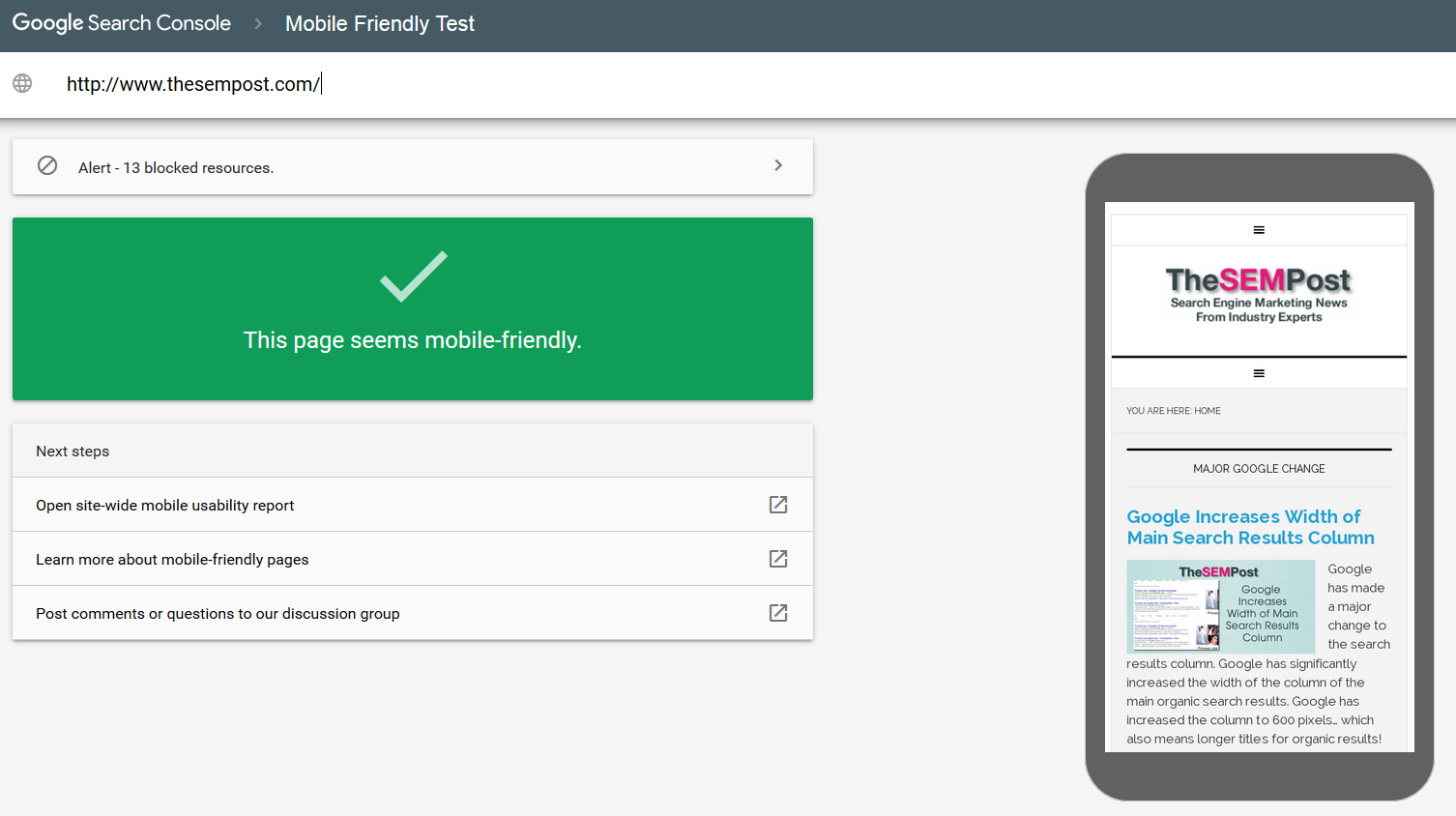The width and height of the screenshot is (1456, 816).
Task: Open site-wide mobile usability report
Action: tap(165, 506)
